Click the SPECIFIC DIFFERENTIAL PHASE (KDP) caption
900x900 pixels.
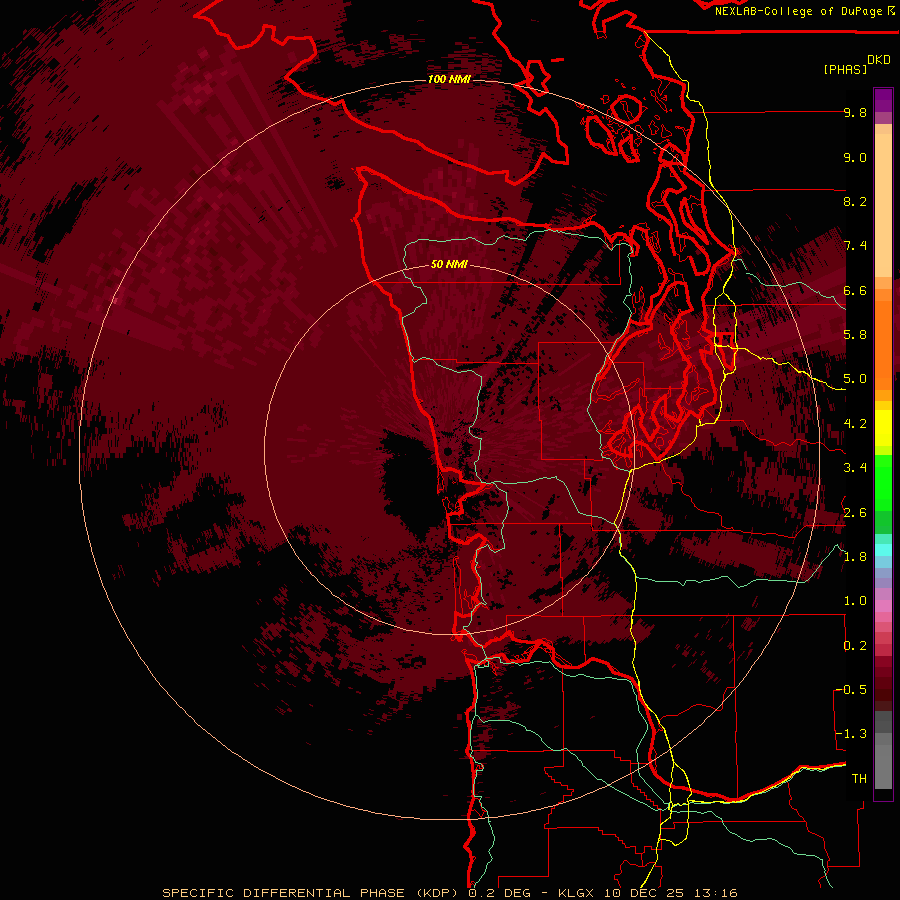[312, 893]
